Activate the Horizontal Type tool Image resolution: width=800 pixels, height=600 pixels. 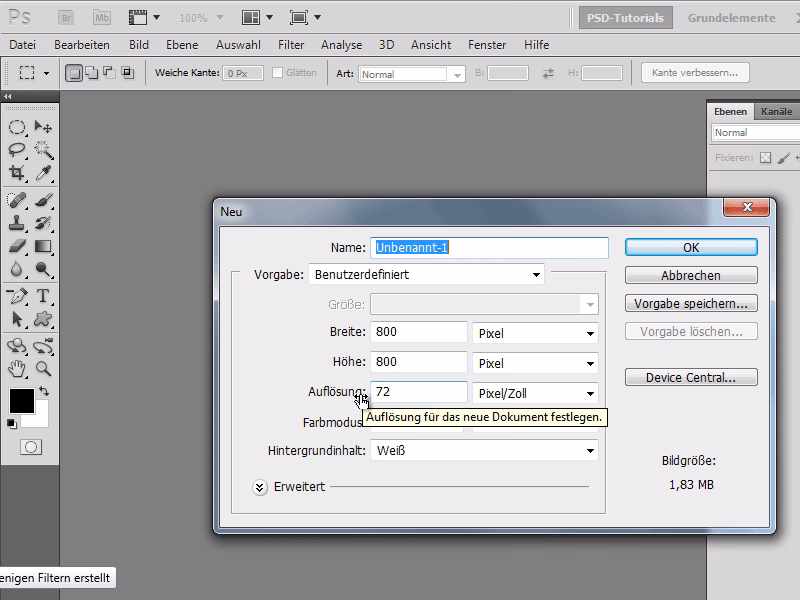pos(44,296)
